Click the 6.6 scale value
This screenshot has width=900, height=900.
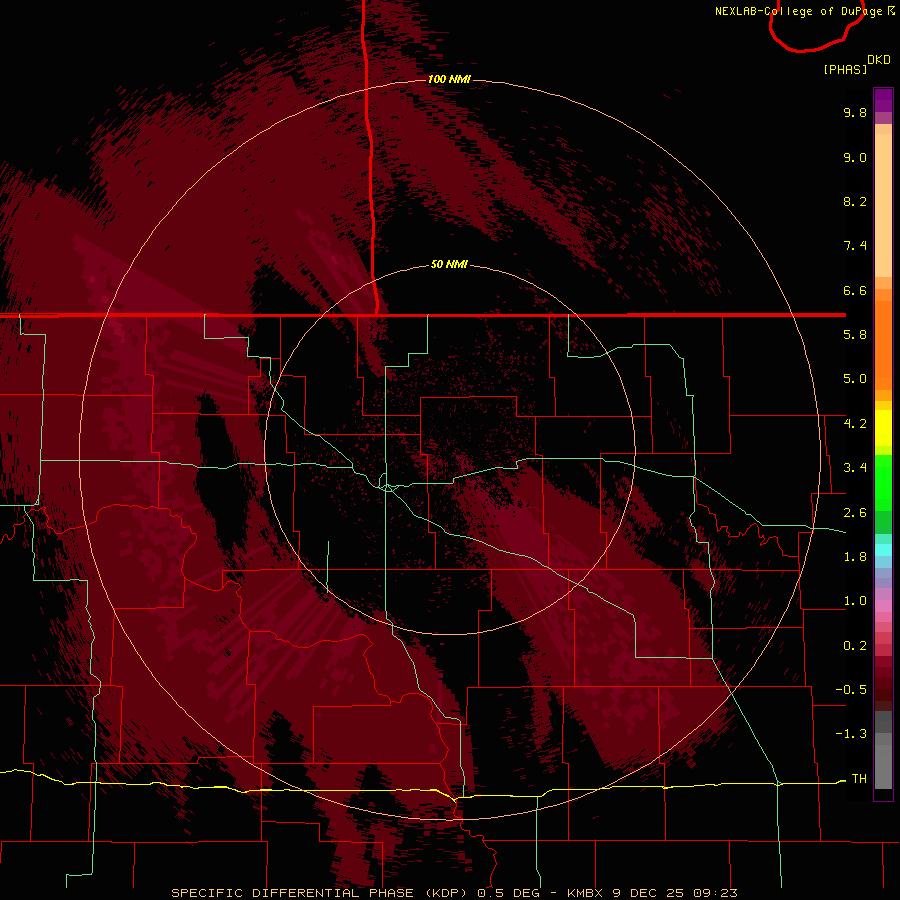click(x=855, y=290)
